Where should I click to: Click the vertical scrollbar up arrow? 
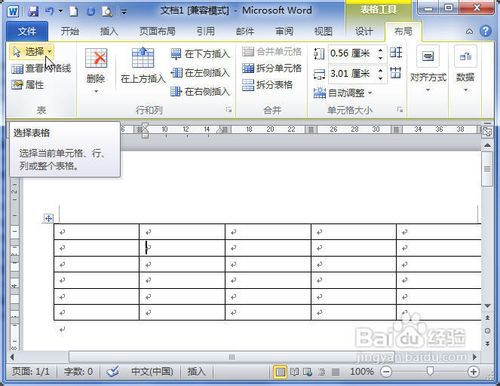487,145
